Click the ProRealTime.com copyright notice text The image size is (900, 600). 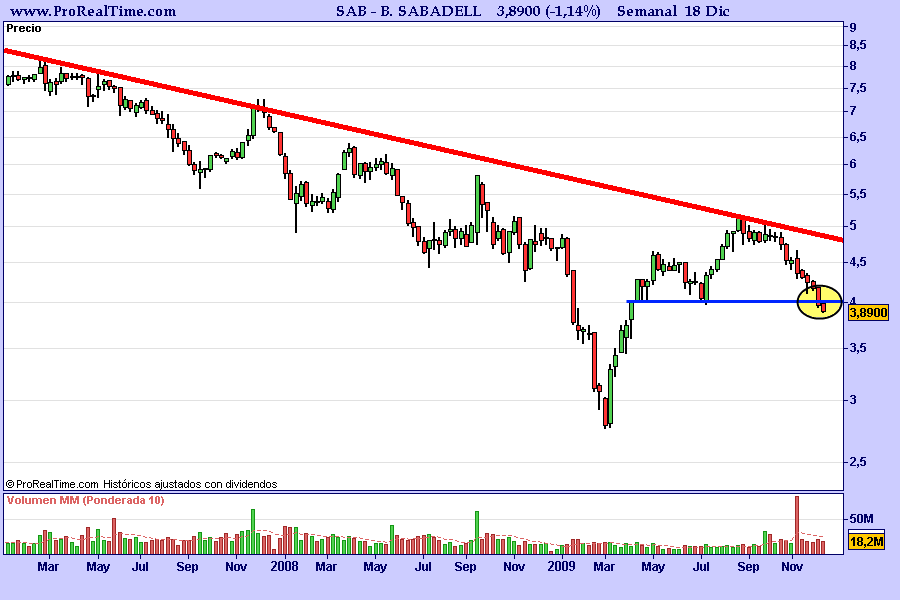[141, 484]
